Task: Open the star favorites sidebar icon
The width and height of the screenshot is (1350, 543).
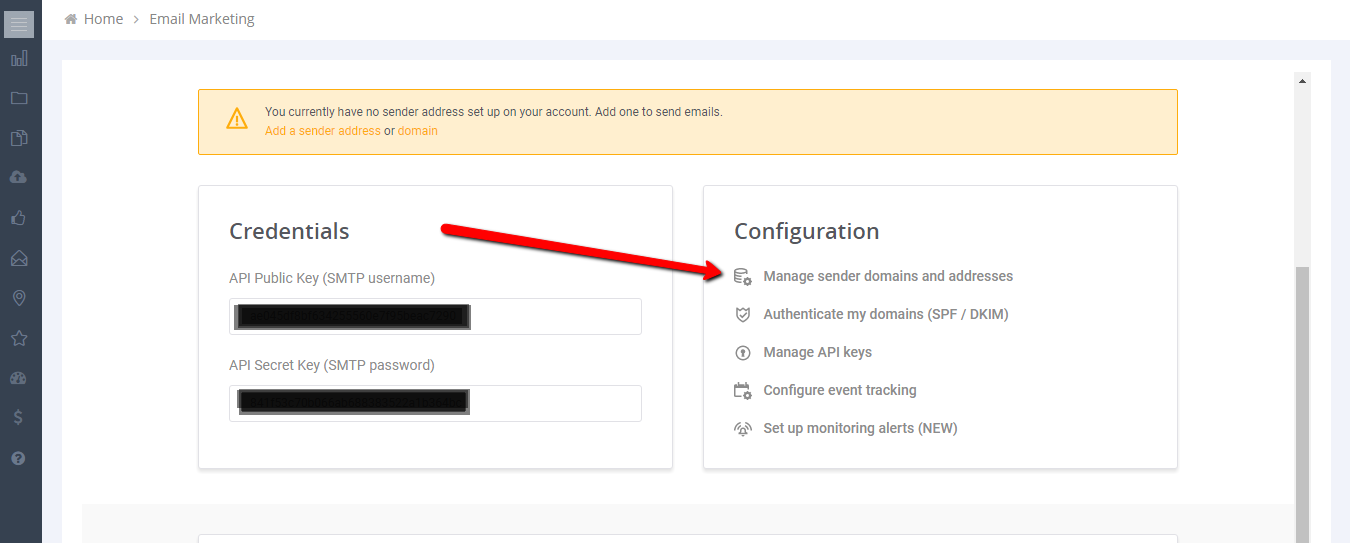Action: tap(19, 338)
